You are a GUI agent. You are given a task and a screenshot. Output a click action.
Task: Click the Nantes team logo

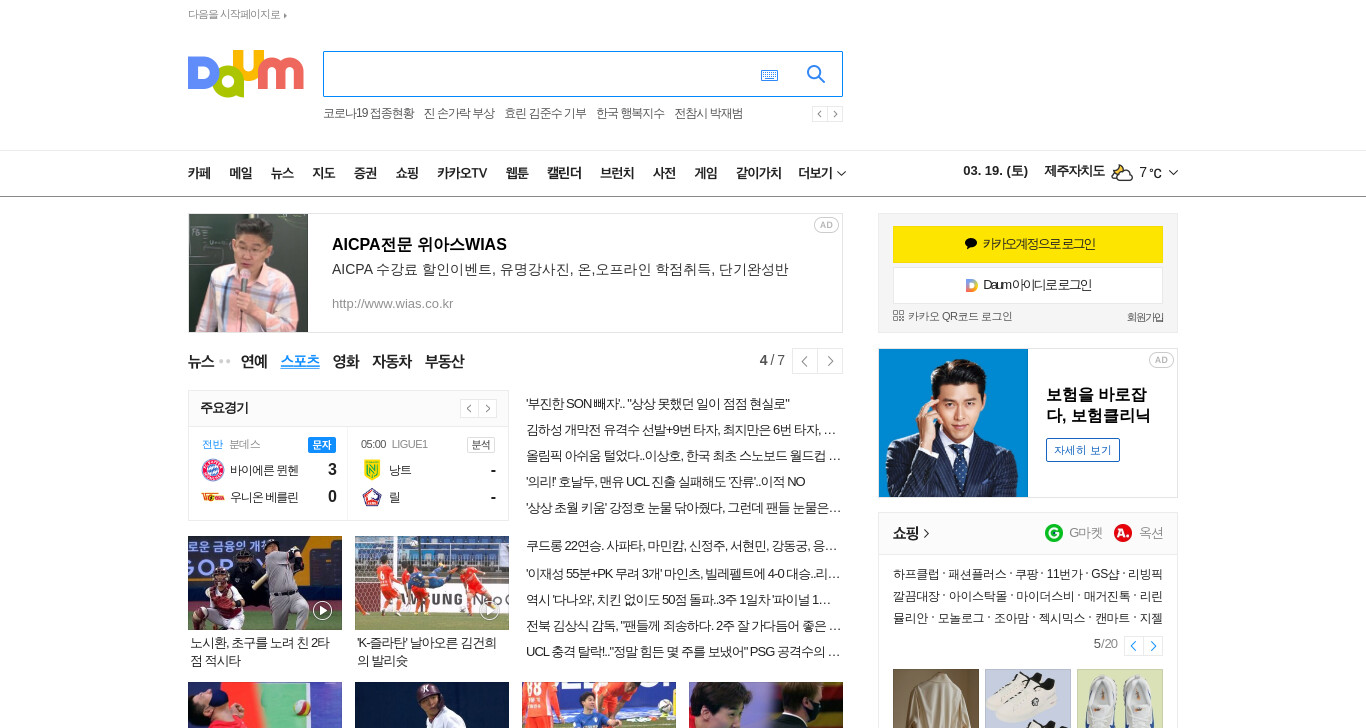click(372, 470)
